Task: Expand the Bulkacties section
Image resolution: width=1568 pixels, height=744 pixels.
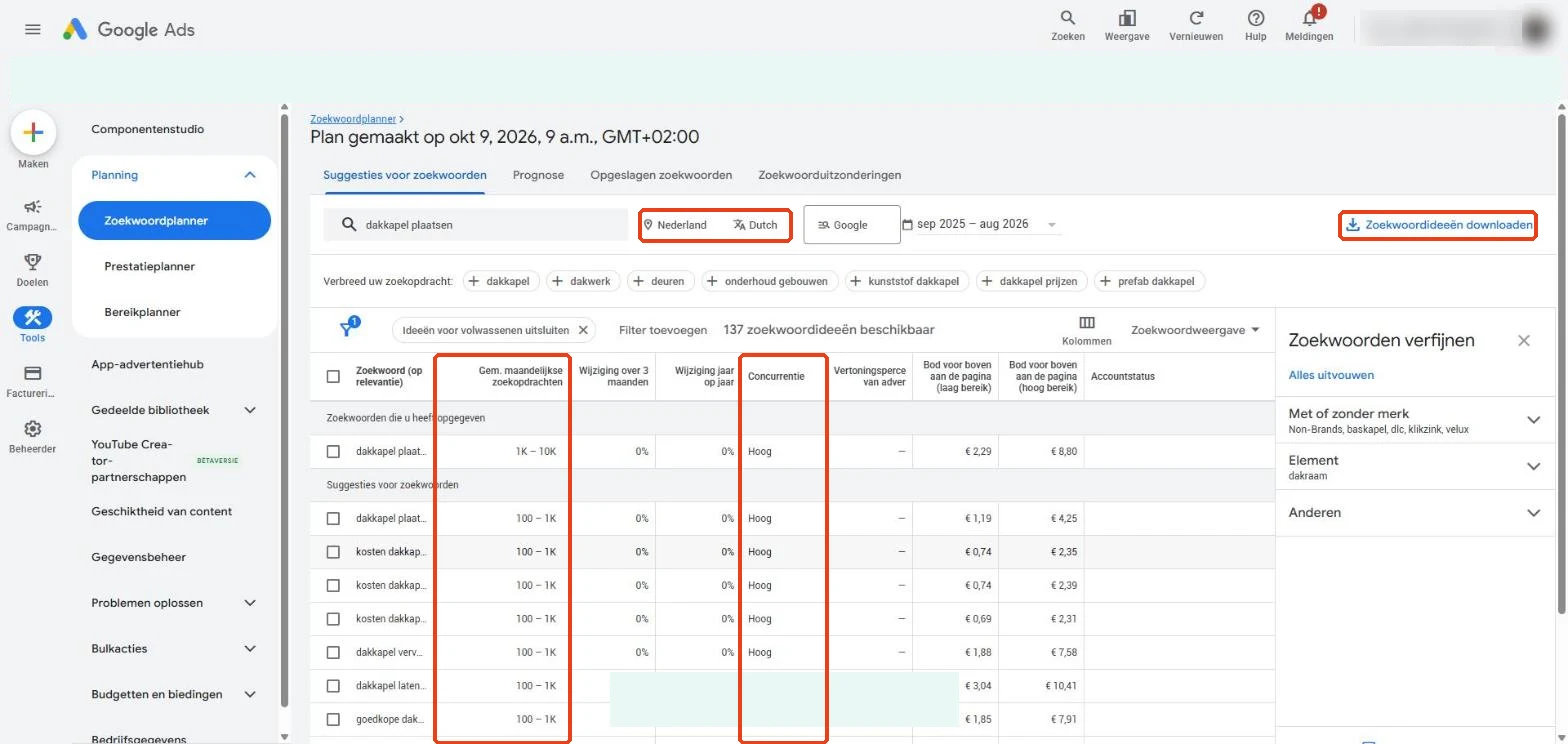Action: 250,649
